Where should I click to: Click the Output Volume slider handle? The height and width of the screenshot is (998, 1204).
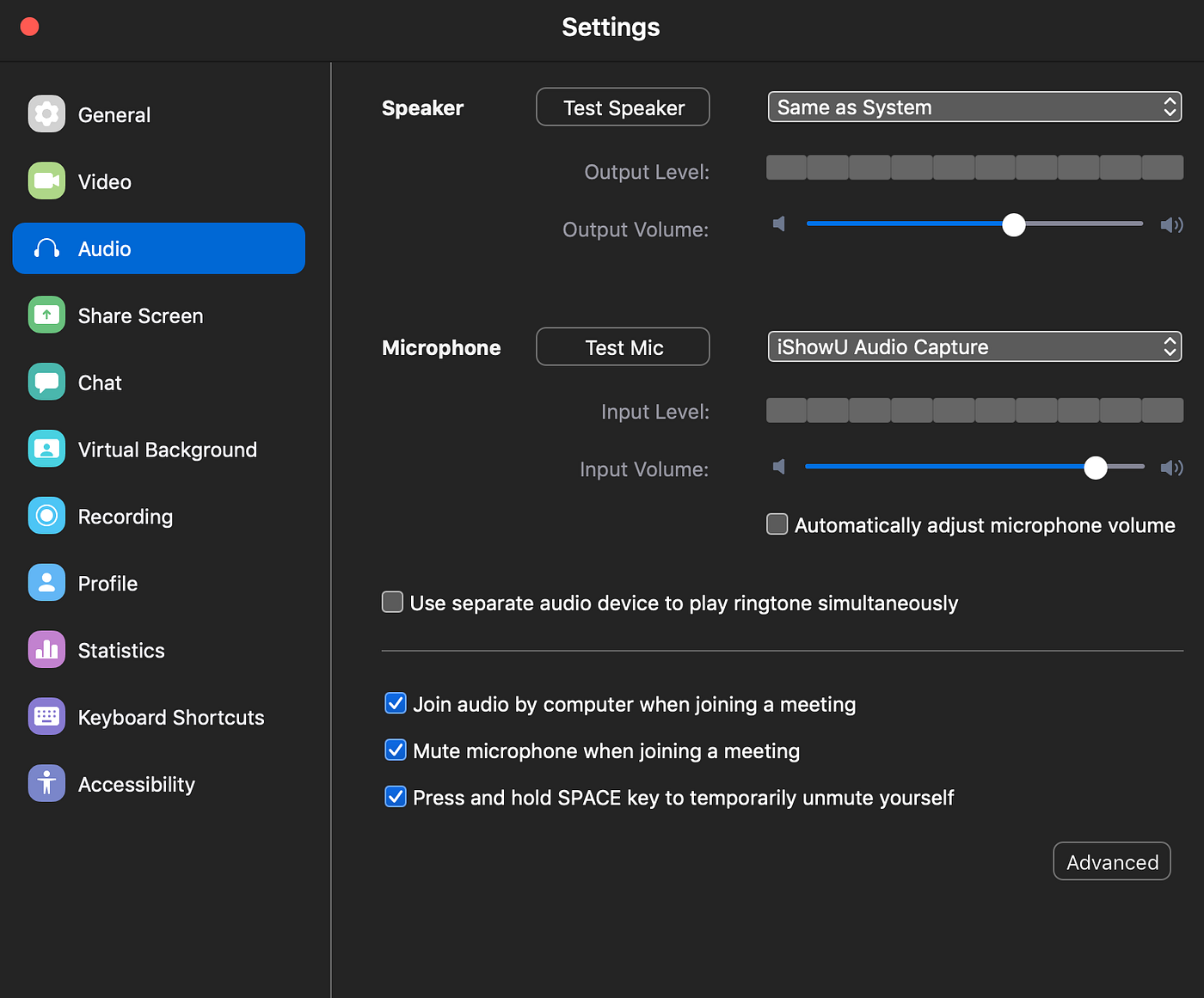coord(1014,225)
